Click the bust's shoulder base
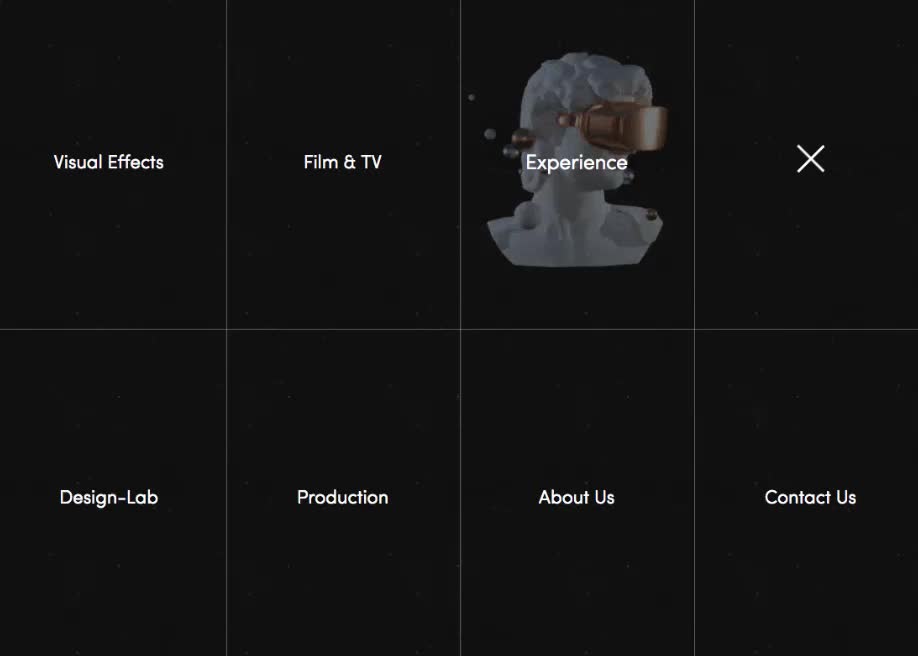 575,237
